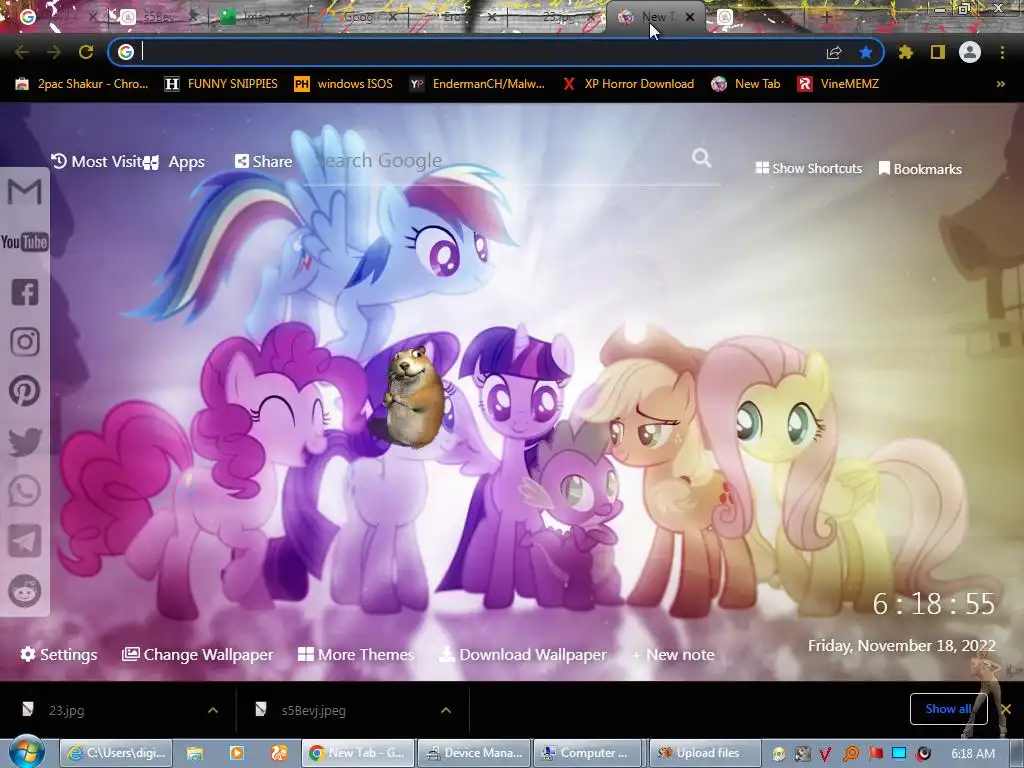1024x768 pixels.
Task: Open downloaded file s5Bevj.jpeg
Action: 313,710
